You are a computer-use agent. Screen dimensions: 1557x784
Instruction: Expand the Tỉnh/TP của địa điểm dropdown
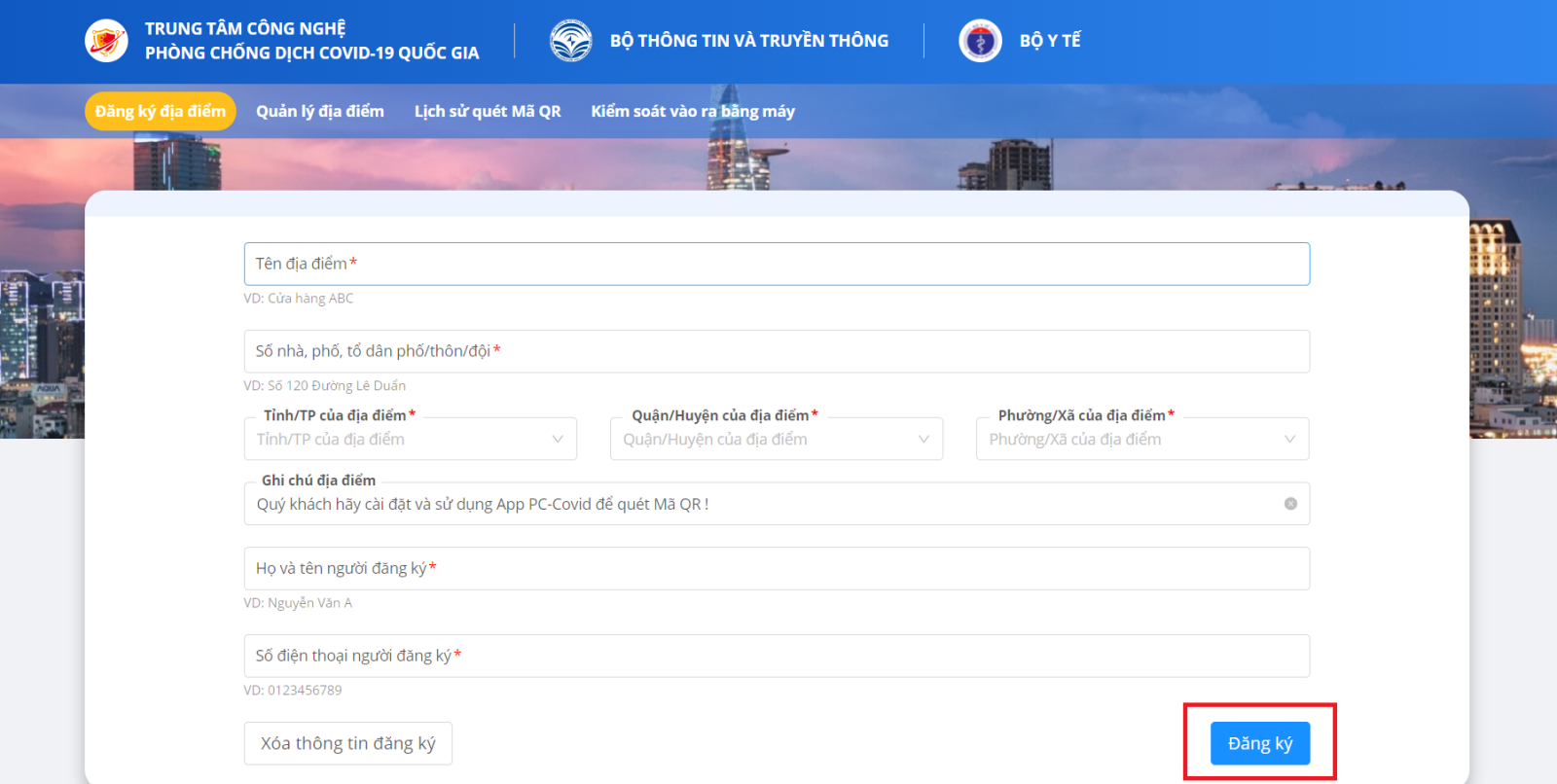(x=411, y=439)
